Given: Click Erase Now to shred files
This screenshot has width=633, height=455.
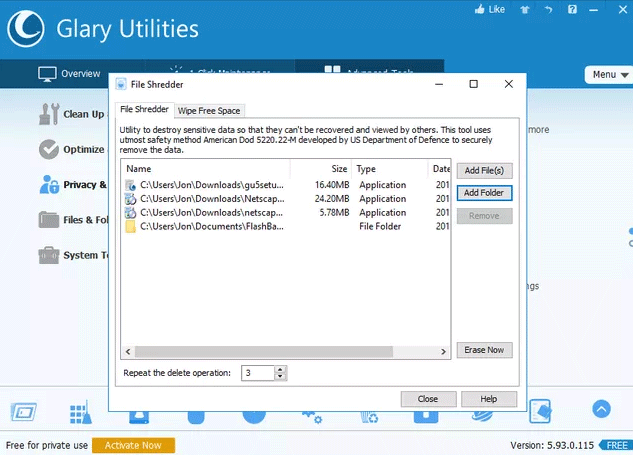Looking at the screenshot, I should (x=484, y=350).
